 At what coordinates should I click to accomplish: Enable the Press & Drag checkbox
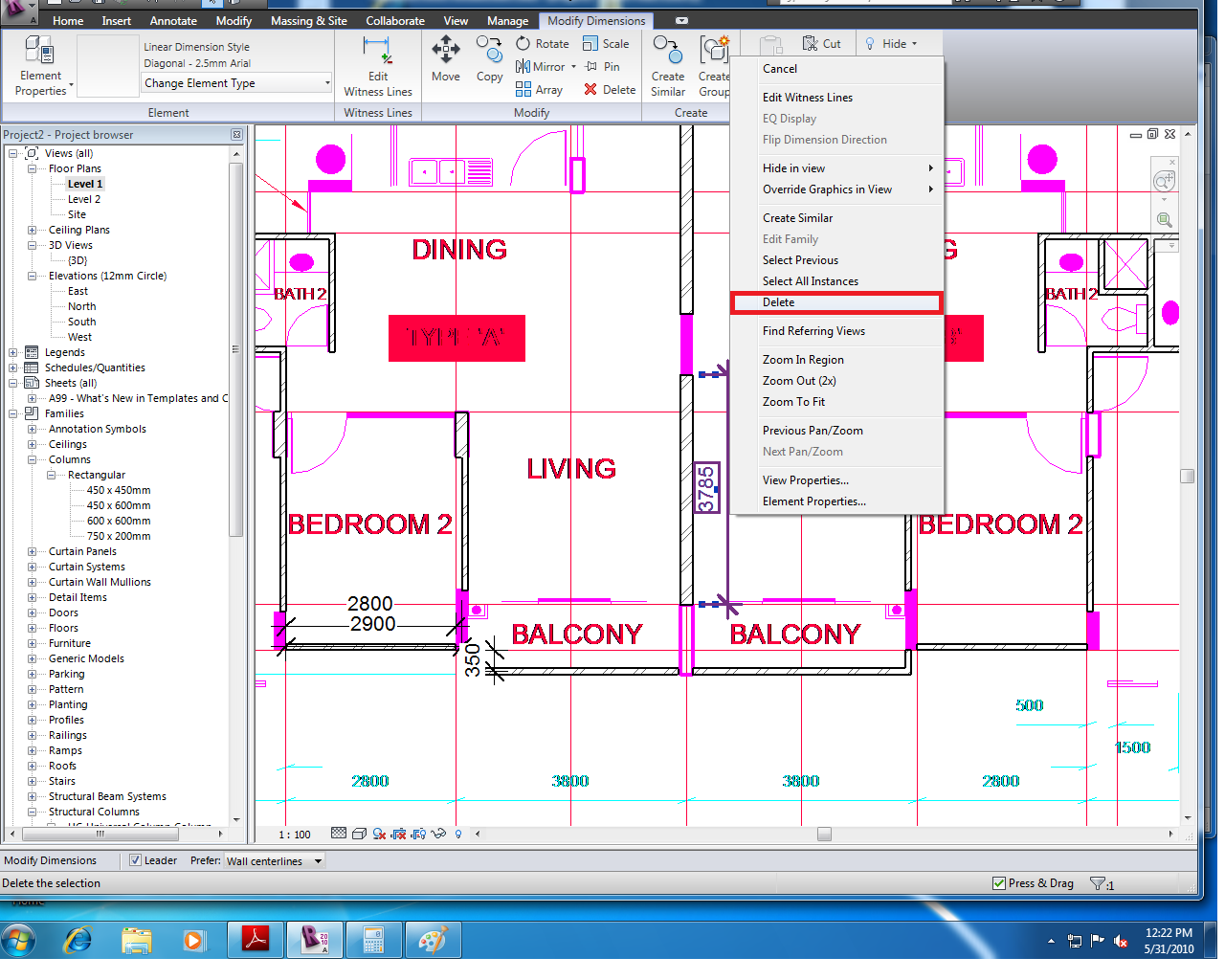tap(999, 883)
